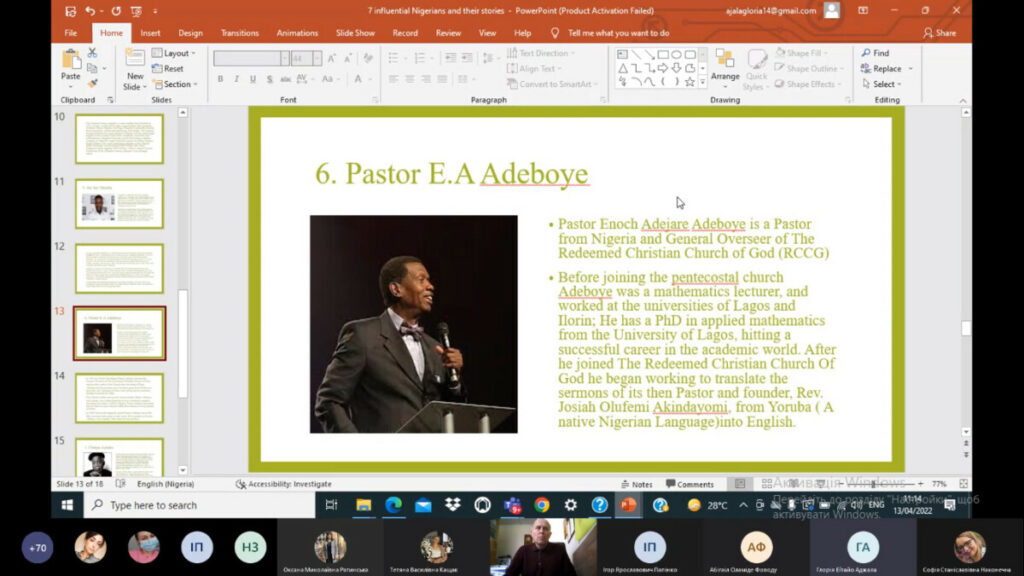Select slide 14 thumbnail in panel

coord(119,398)
